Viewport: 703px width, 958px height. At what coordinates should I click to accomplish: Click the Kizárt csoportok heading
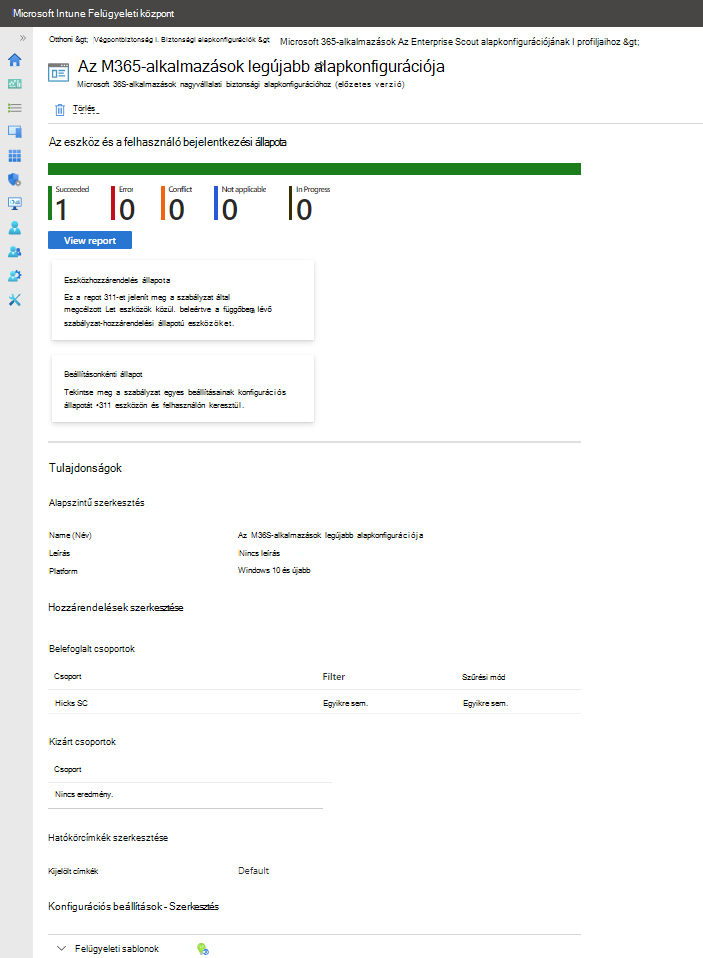tap(82, 742)
